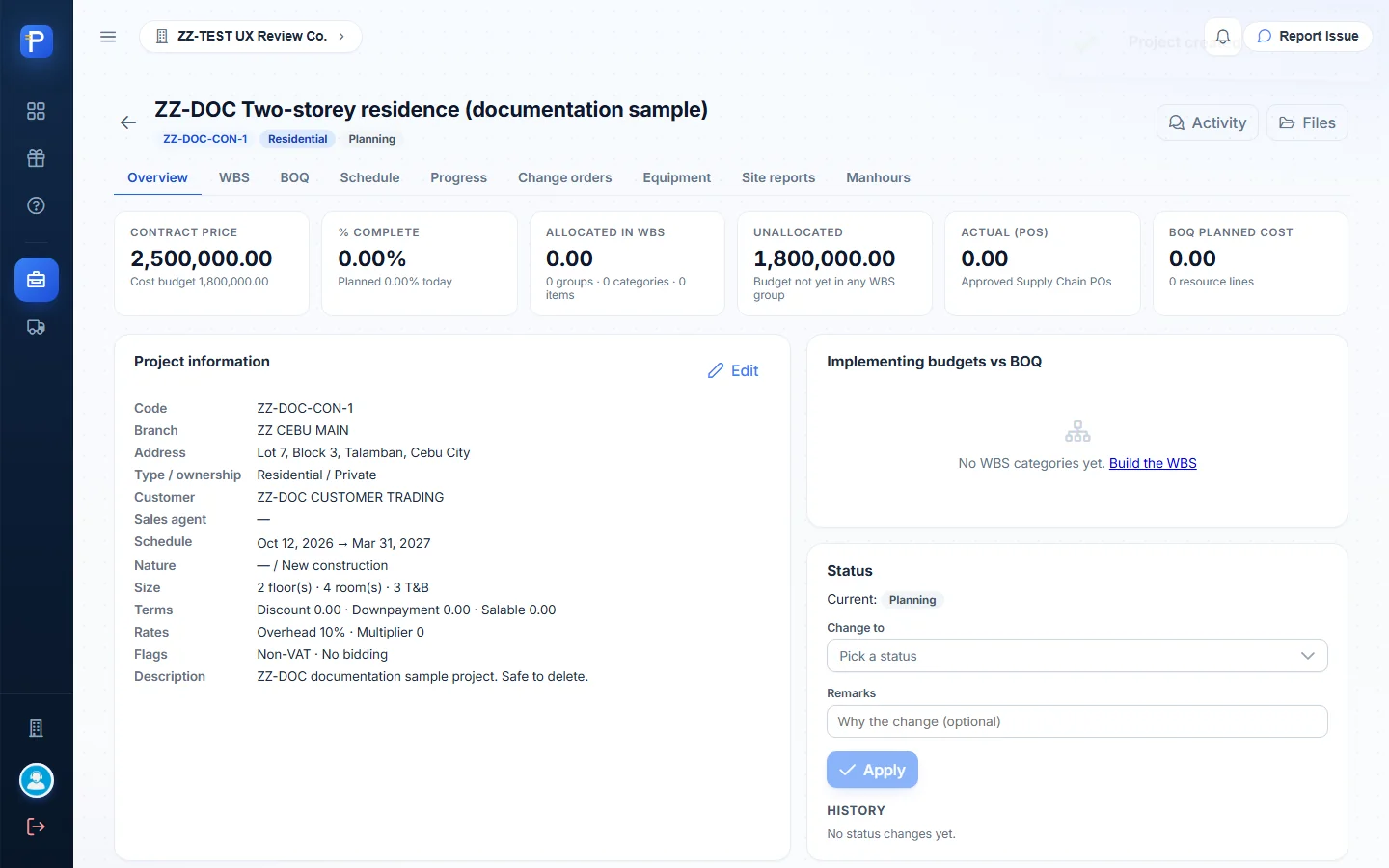Click the ZZ-DOC-CON-1 code badge
Screen dimensions: 1389x868
click(205, 139)
